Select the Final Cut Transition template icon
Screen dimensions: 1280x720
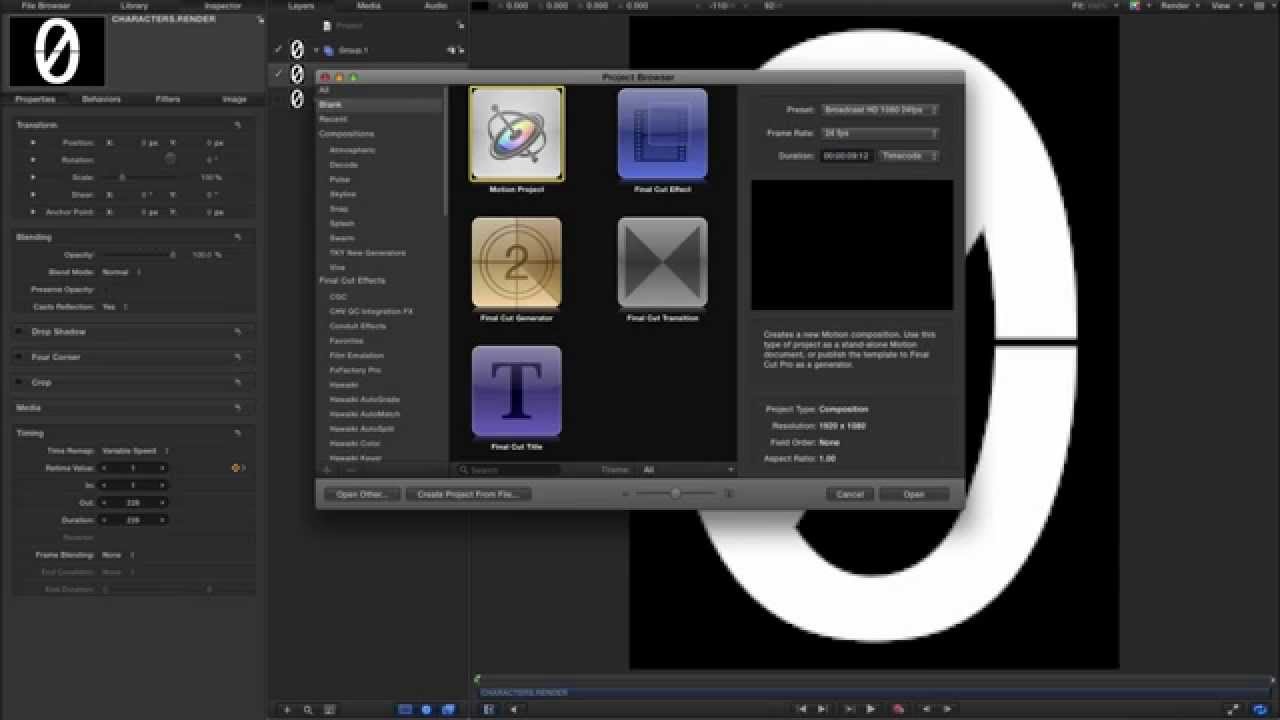click(662, 263)
